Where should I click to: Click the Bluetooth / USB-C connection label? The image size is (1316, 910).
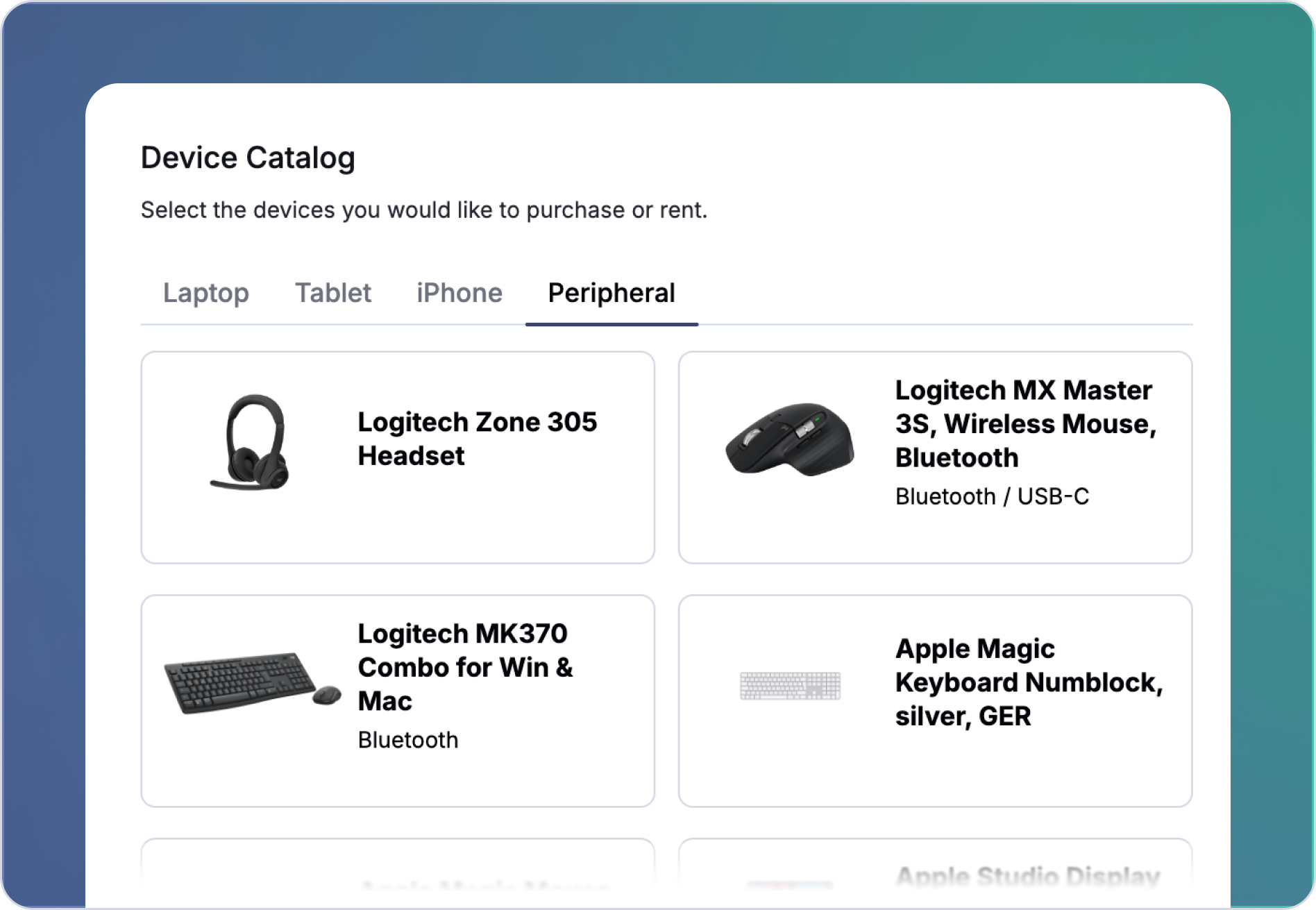point(993,496)
